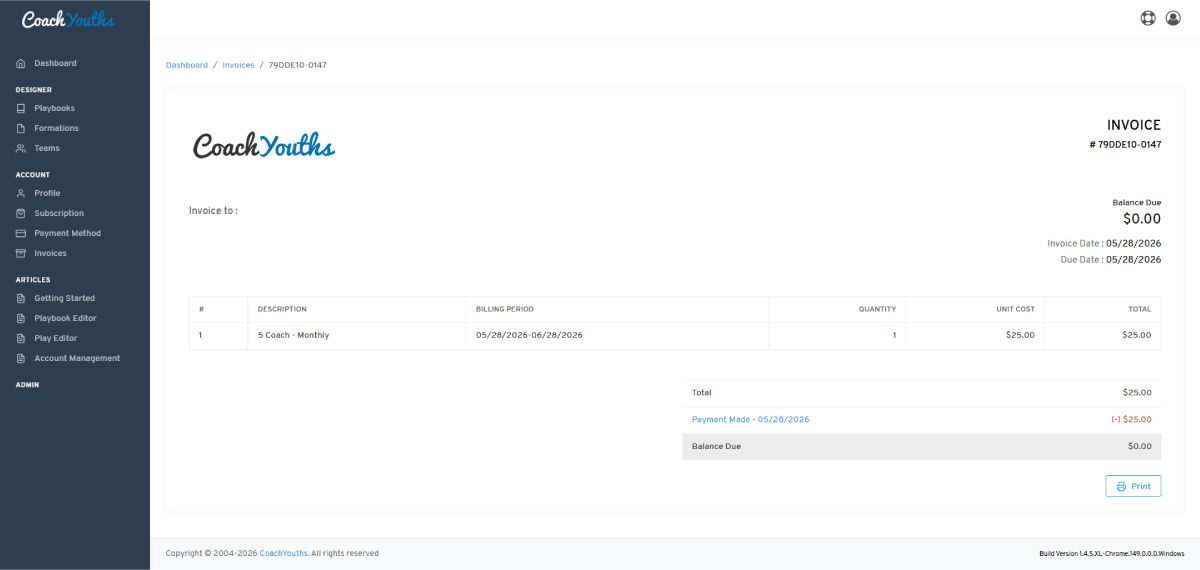Open Account Management article
1200x570 pixels.
click(75, 358)
